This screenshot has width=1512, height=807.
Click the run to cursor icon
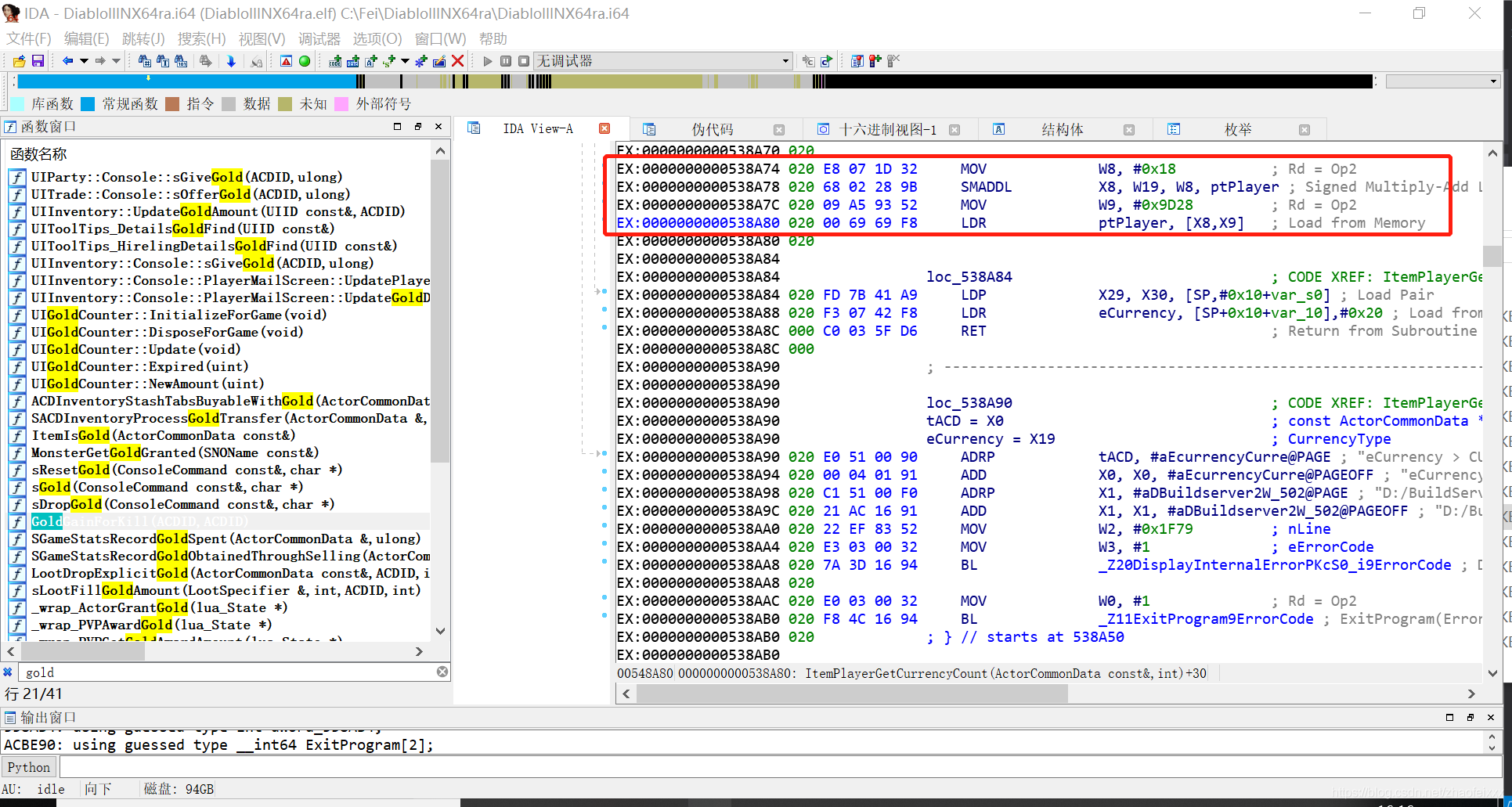point(826,61)
